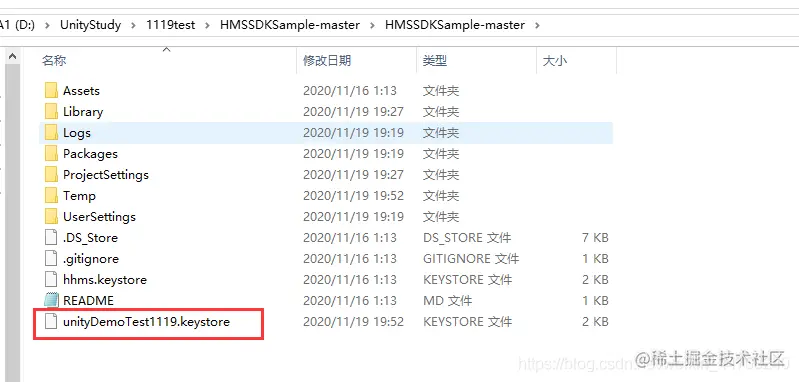This screenshot has height=382, width=799.
Task: Select the Temp folder icon
Action: pos(51,196)
